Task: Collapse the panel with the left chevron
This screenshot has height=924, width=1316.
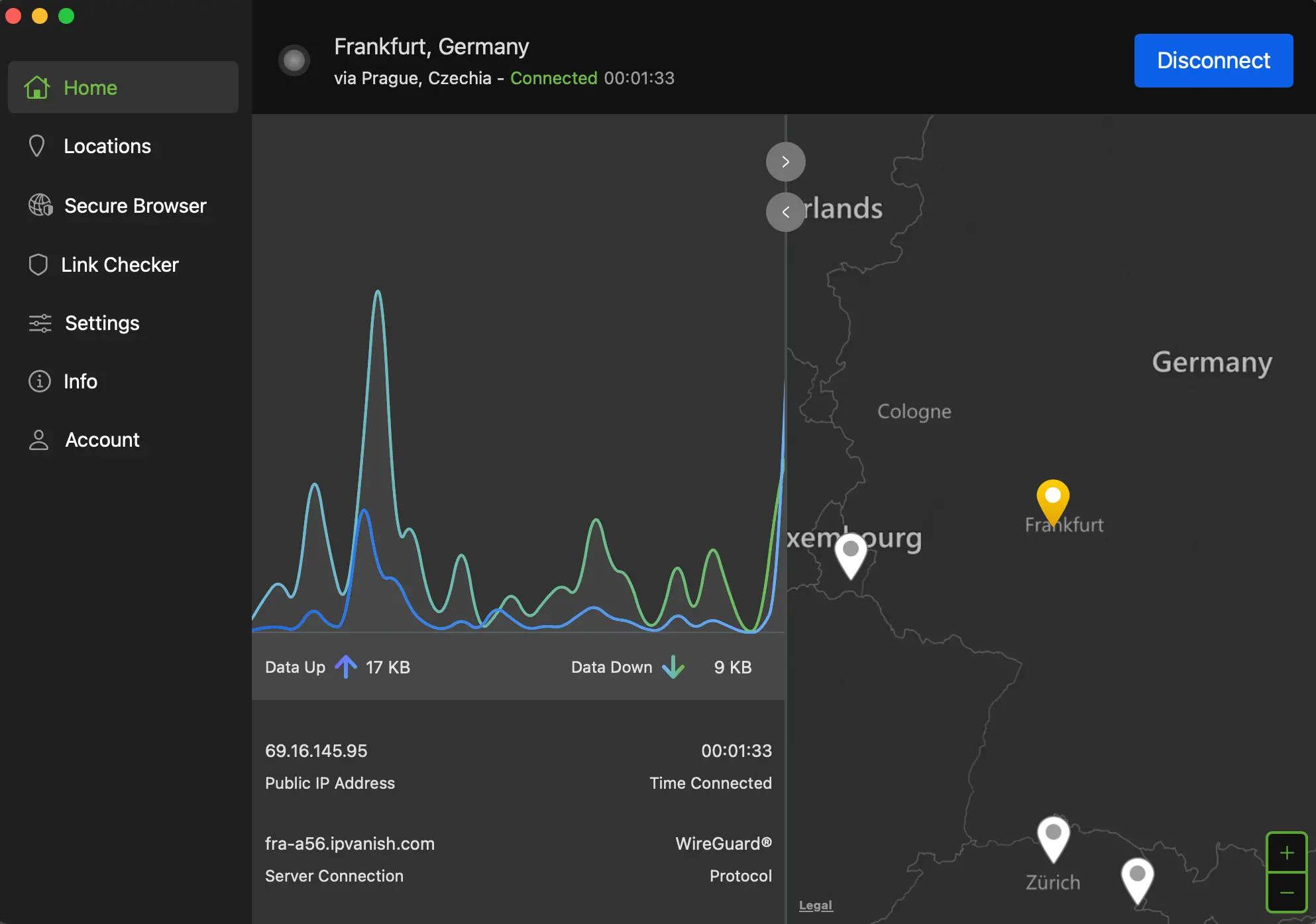Action: pyautogui.click(x=785, y=212)
